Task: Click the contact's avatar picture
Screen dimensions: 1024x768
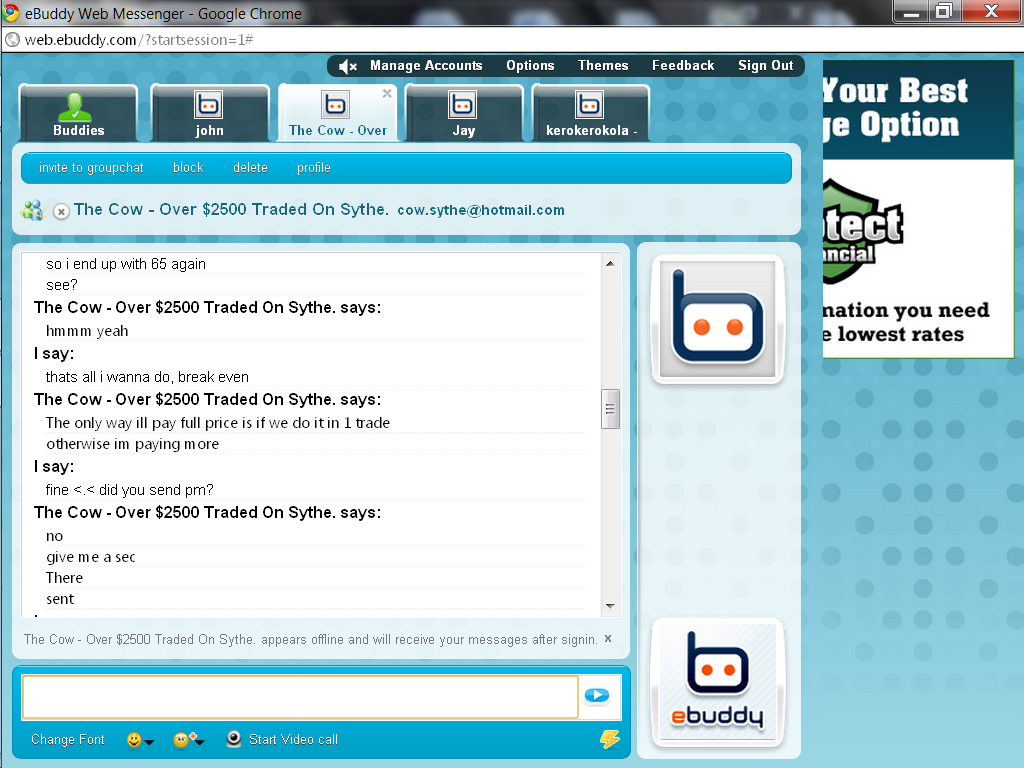Action: click(718, 319)
